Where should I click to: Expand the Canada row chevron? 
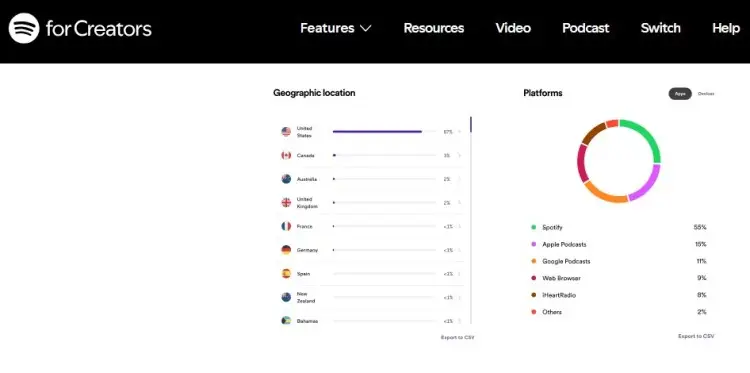[x=459, y=155]
